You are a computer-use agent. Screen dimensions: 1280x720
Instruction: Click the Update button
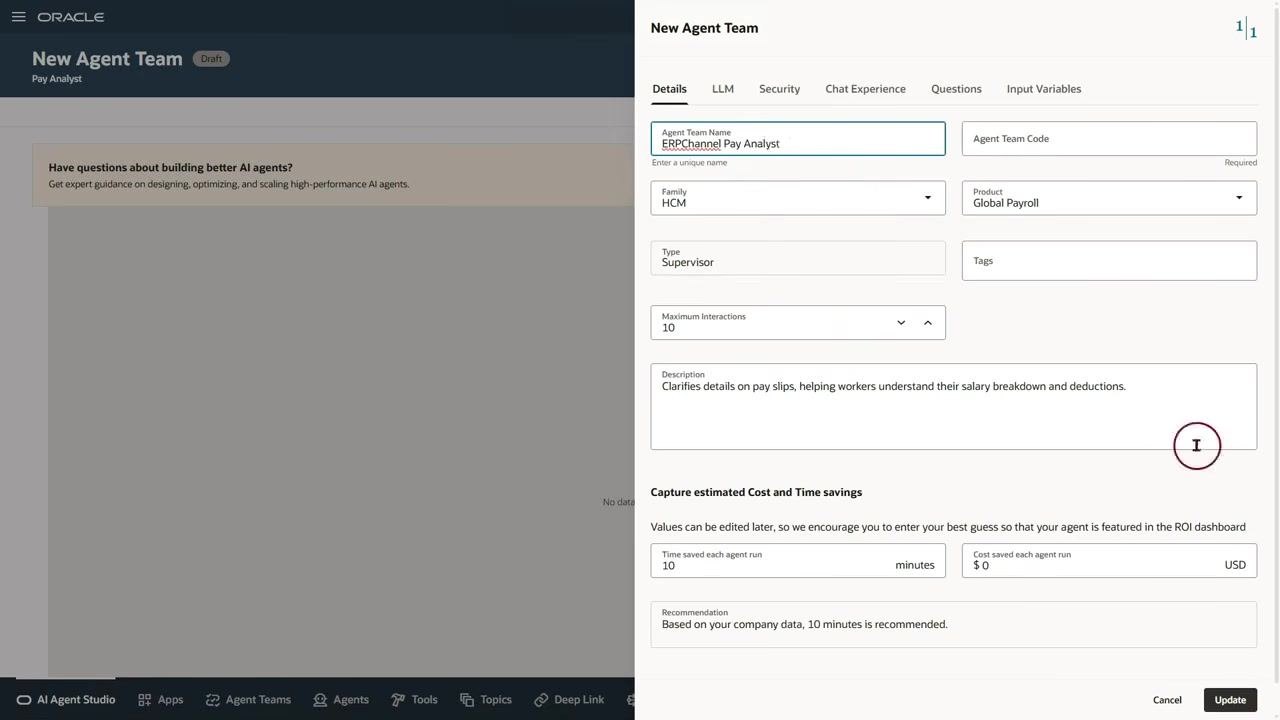pos(1230,700)
